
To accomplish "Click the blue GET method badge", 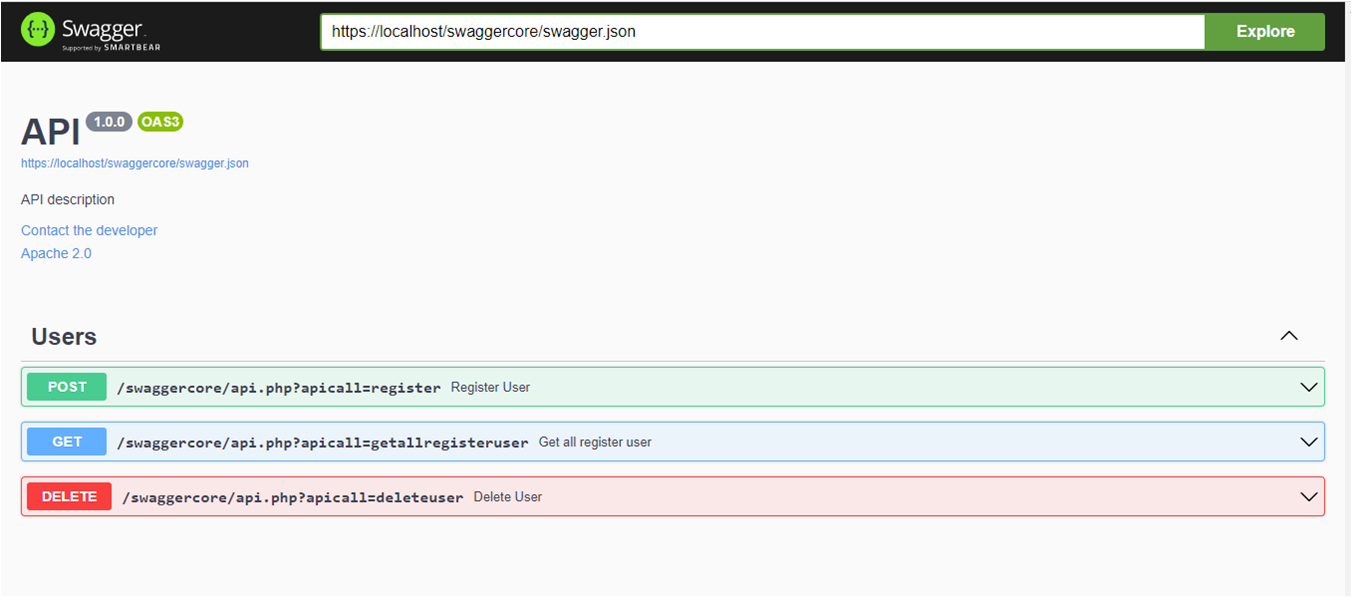I will click(x=66, y=441).
